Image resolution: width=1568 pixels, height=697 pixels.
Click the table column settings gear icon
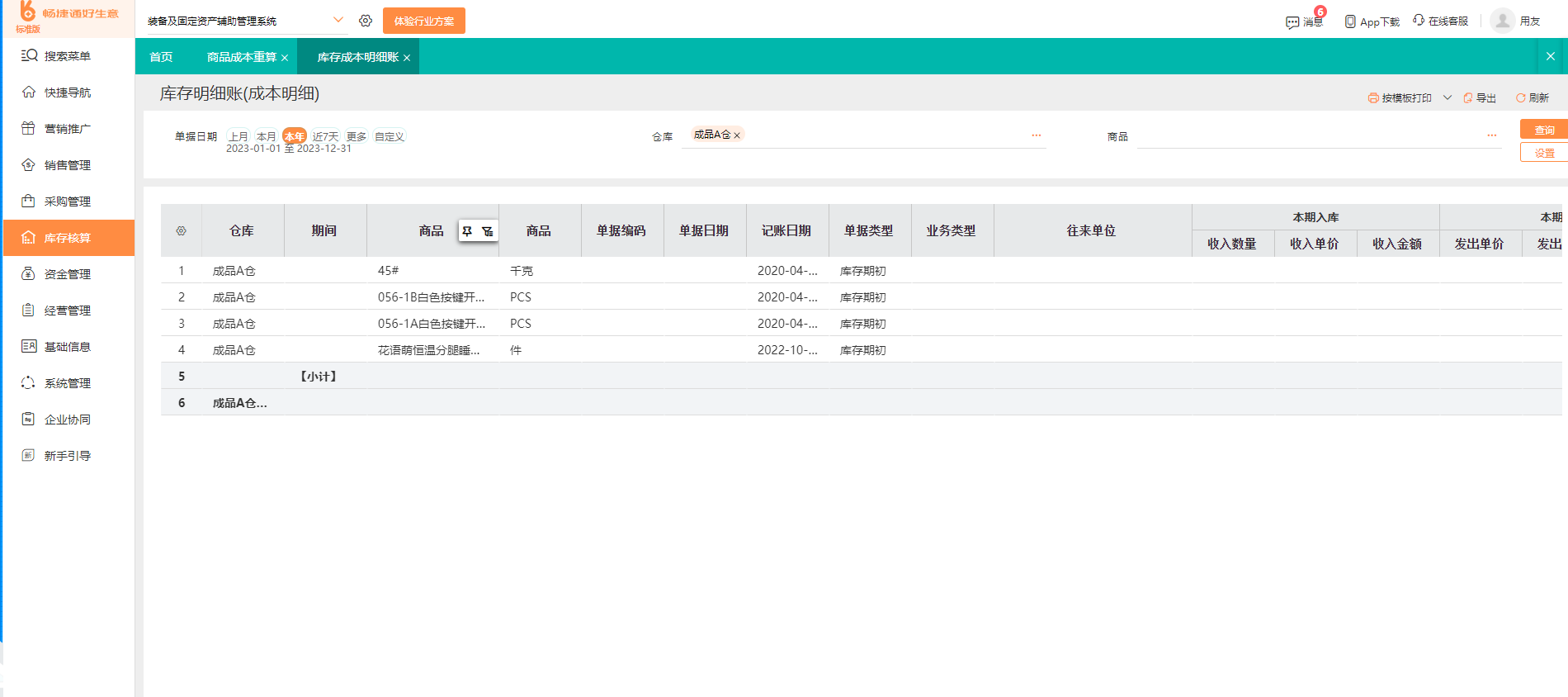tap(181, 230)
